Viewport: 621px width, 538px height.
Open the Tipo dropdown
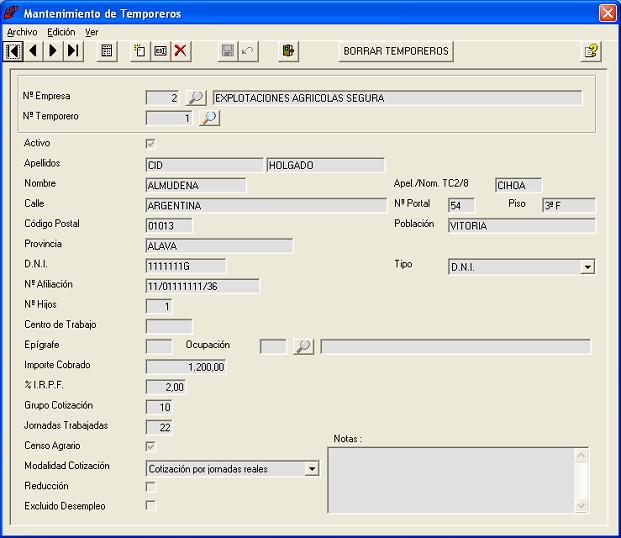[587, 267]
